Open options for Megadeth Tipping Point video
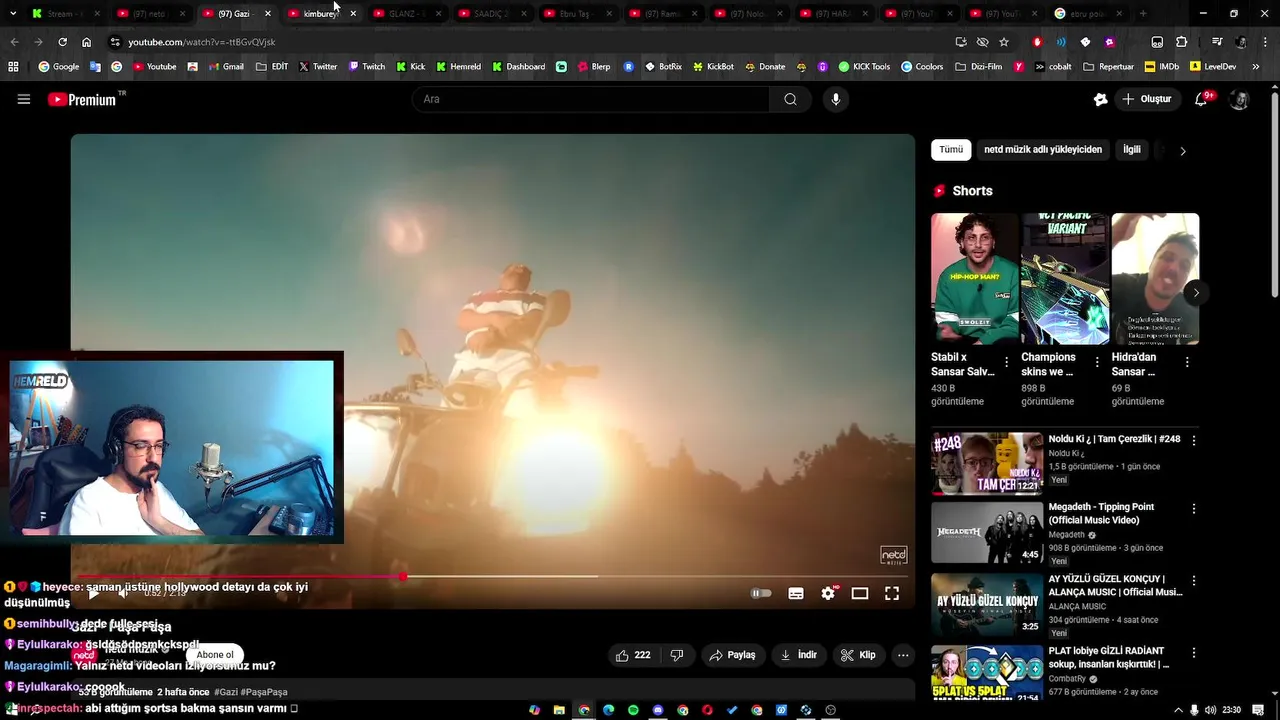Image resolution: width=1280 pixels, height=720 pixels. point(1193,508)
